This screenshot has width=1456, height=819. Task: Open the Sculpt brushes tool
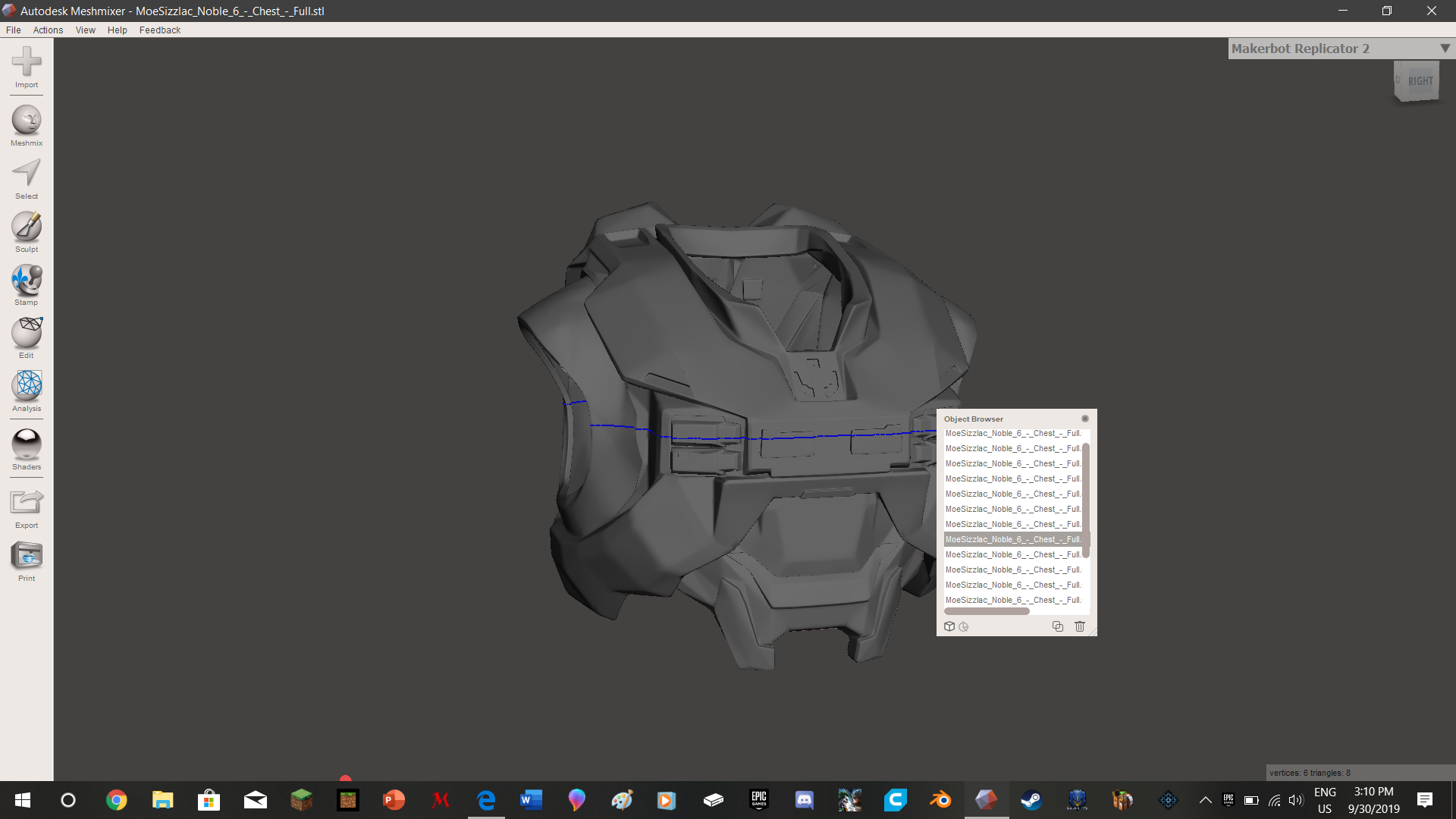27,227
